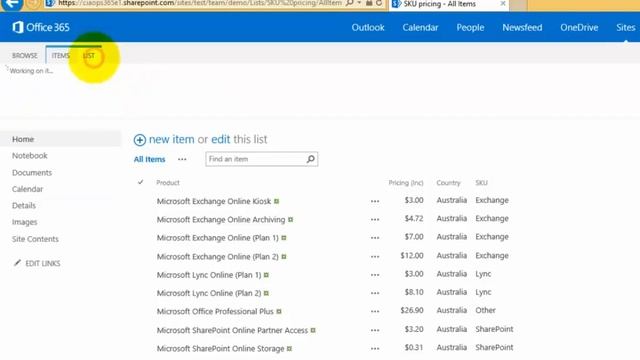The image size is (640, 360).
Task: Open the LIST ribbon tab
Action: click(89, 56)
